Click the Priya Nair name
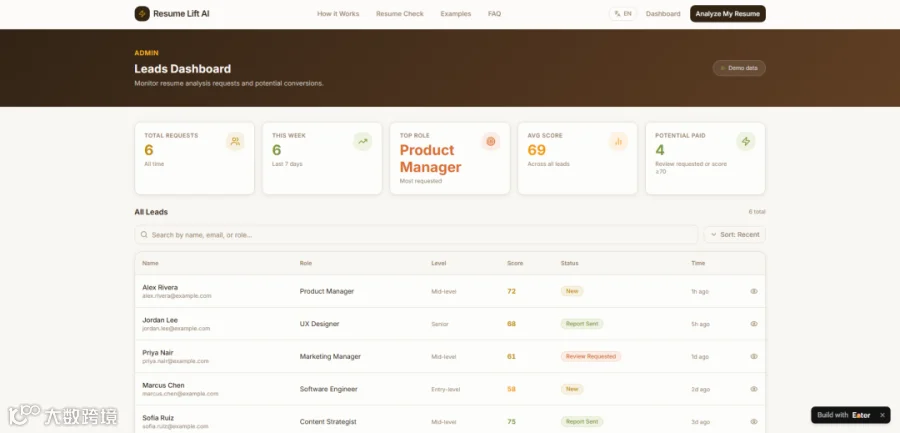Image resolution: width=900 pixels, height=433 pixels. [x=158, y=353]
